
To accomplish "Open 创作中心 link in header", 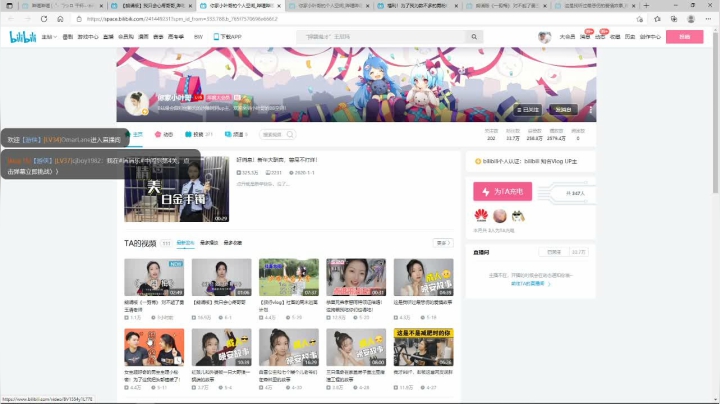I will [x=650, y=37].
